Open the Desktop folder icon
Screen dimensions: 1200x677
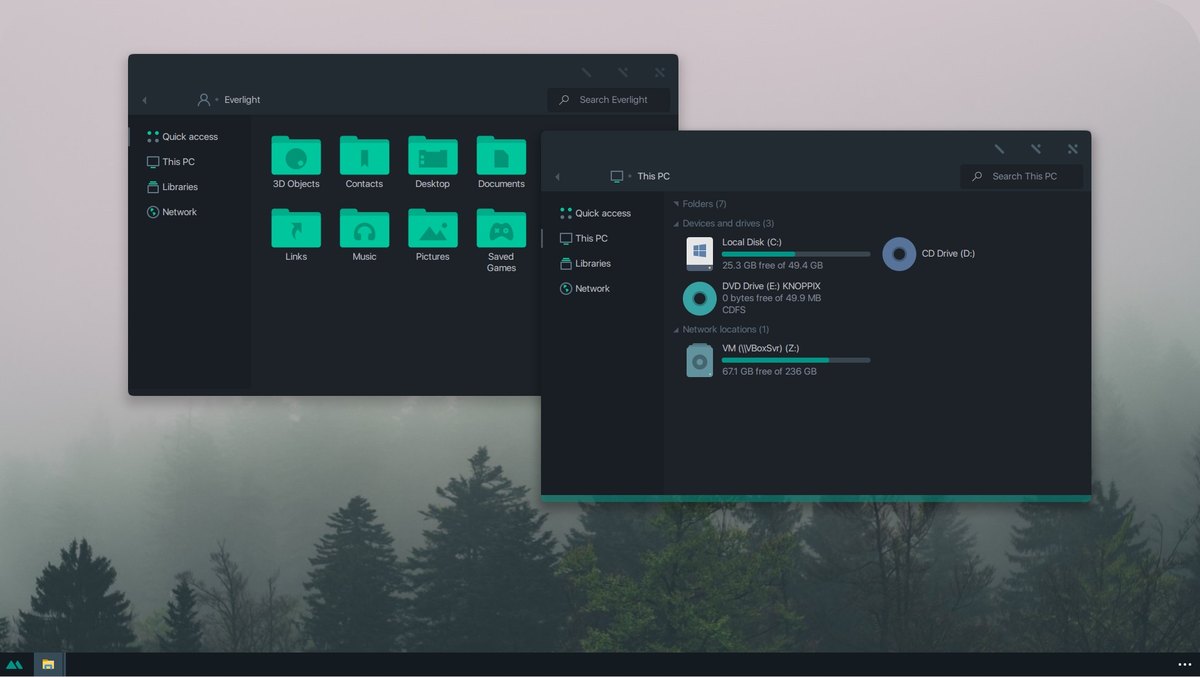433,155
